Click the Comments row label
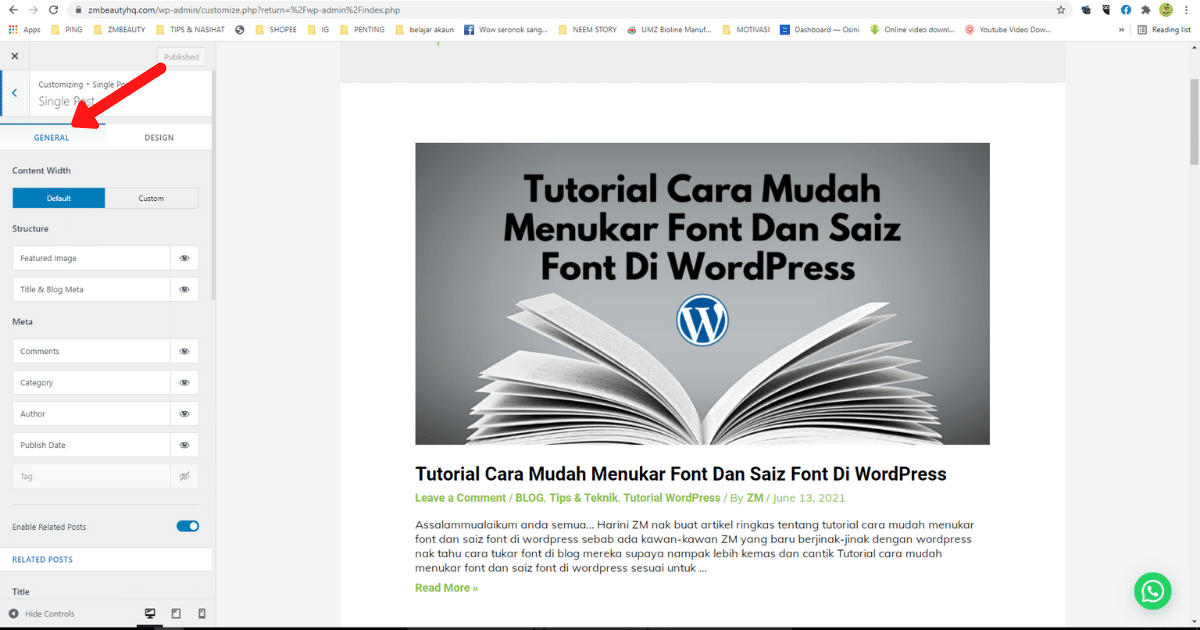This screenshot has height=630, width=1200. pos(39,351)
